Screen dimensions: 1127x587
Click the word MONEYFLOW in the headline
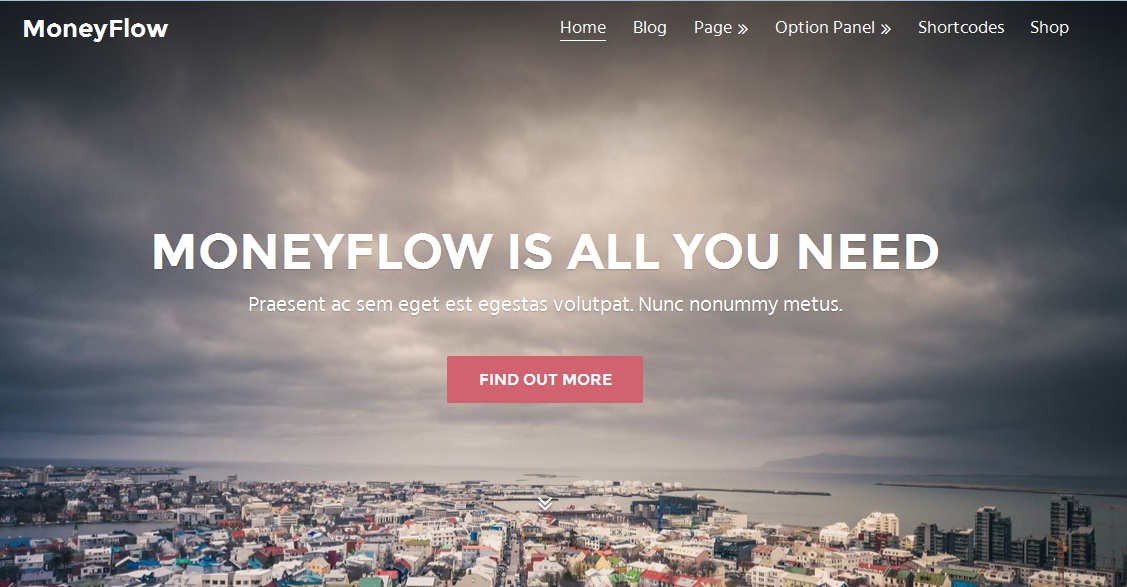(322, 251)
